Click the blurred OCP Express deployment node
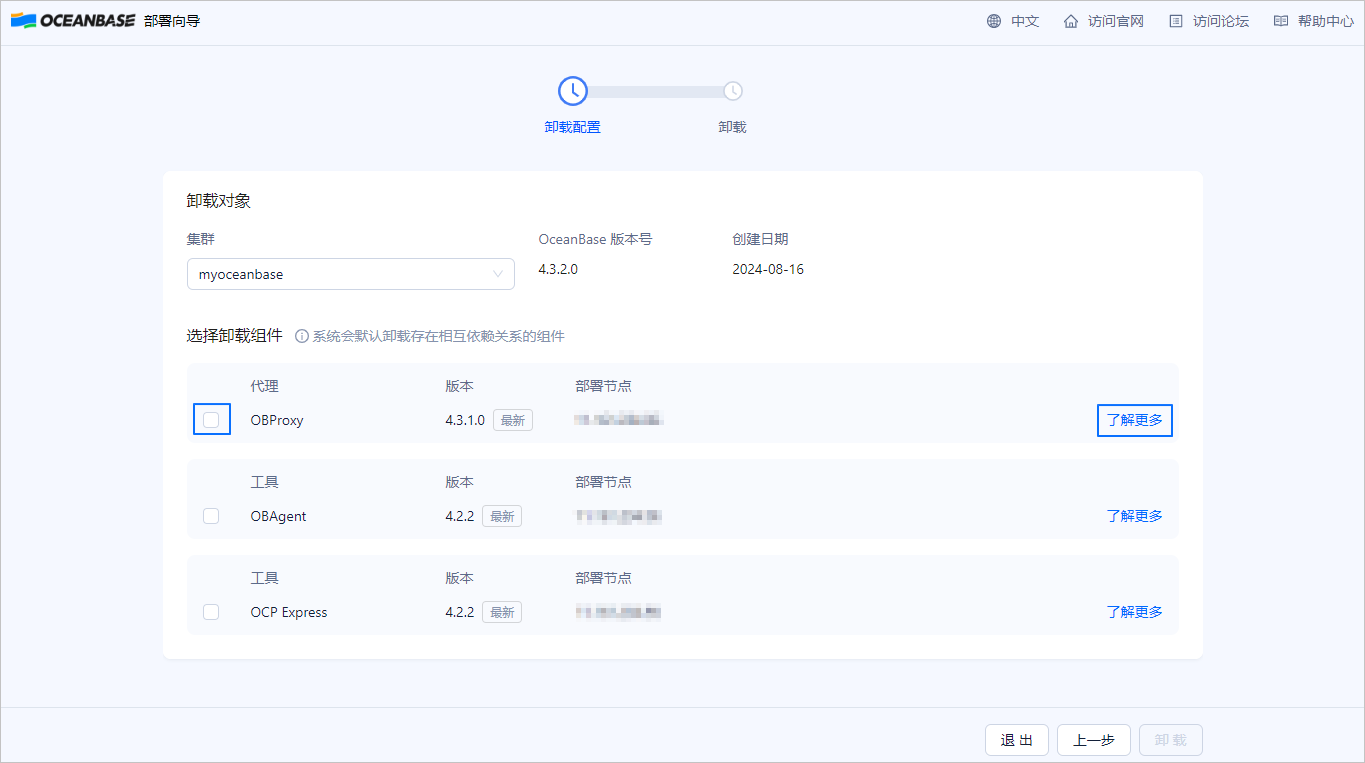The width and height of the screenshot is (1365, 763). (618, 612)
